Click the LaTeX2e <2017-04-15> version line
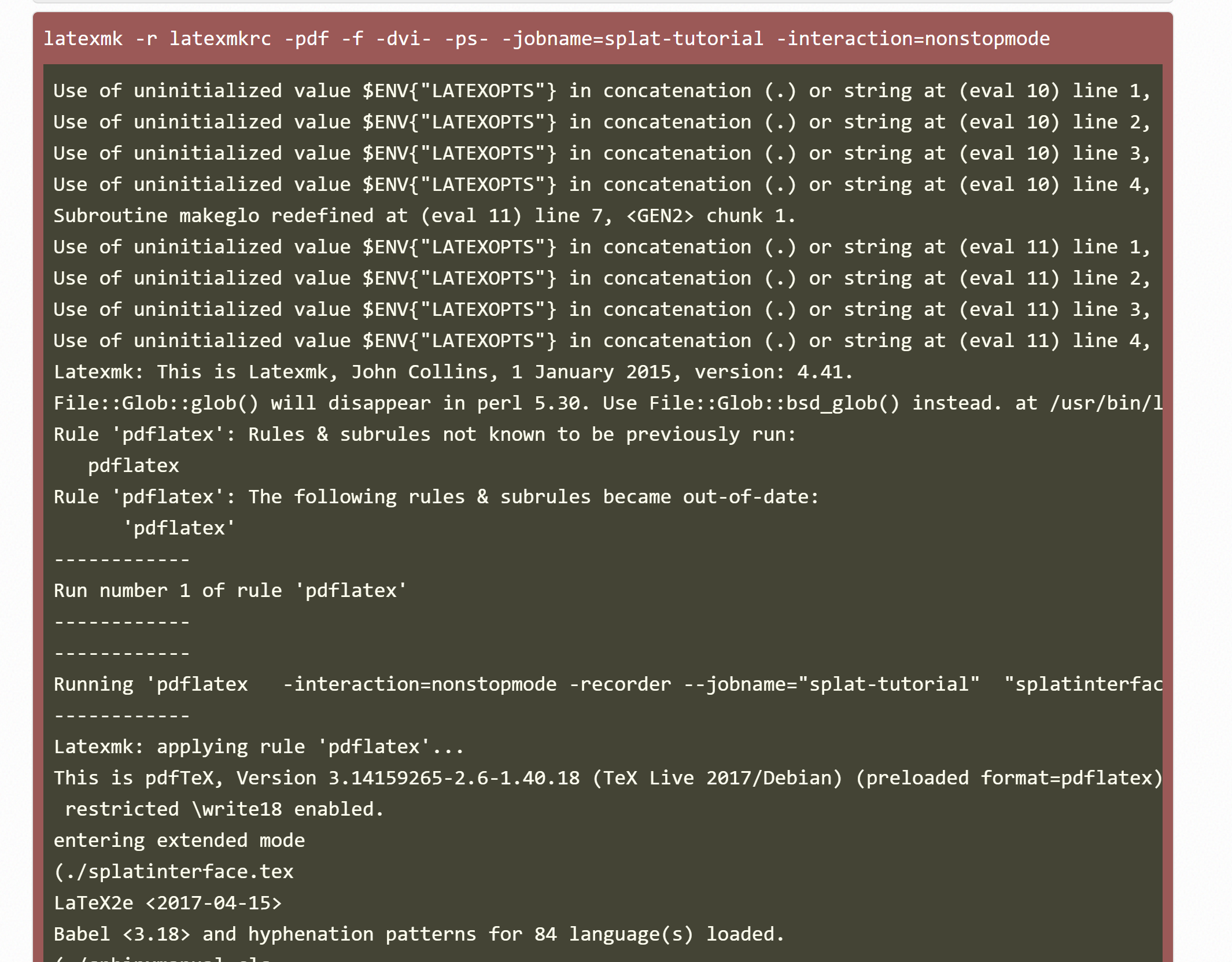The image size is (1232, 962). pyautogui.click(x=168, y=902)
